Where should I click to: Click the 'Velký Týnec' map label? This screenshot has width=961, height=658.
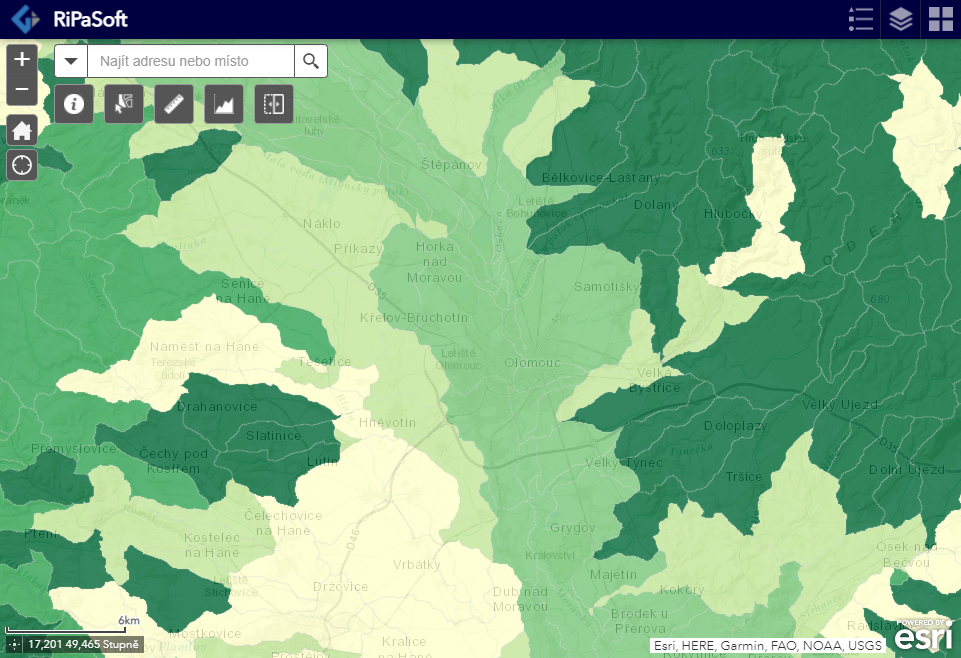click(624, 463)
